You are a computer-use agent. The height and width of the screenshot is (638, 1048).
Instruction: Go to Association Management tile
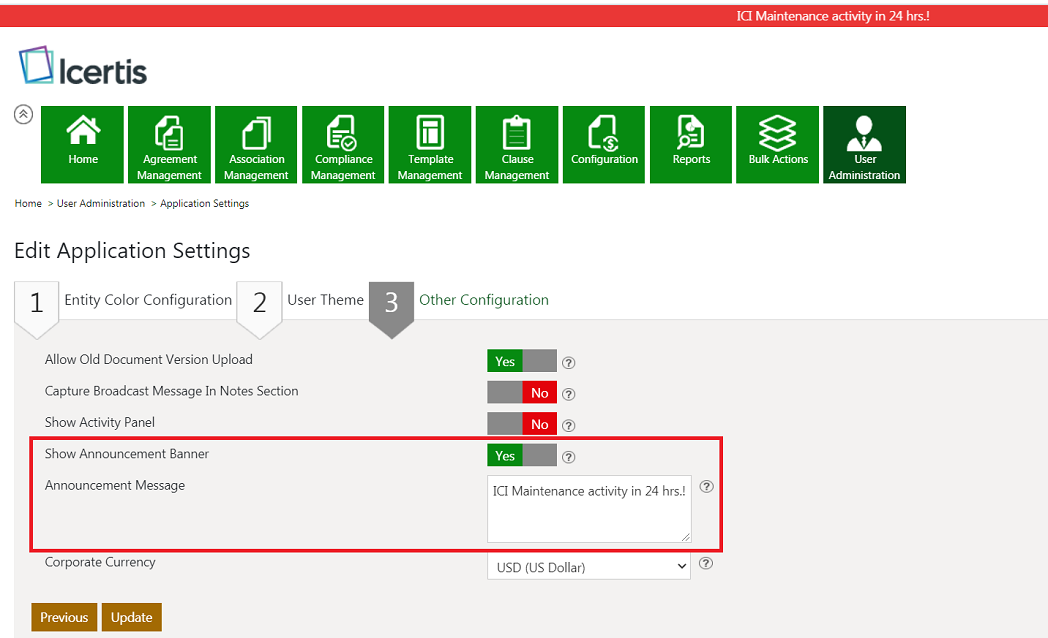256,144
